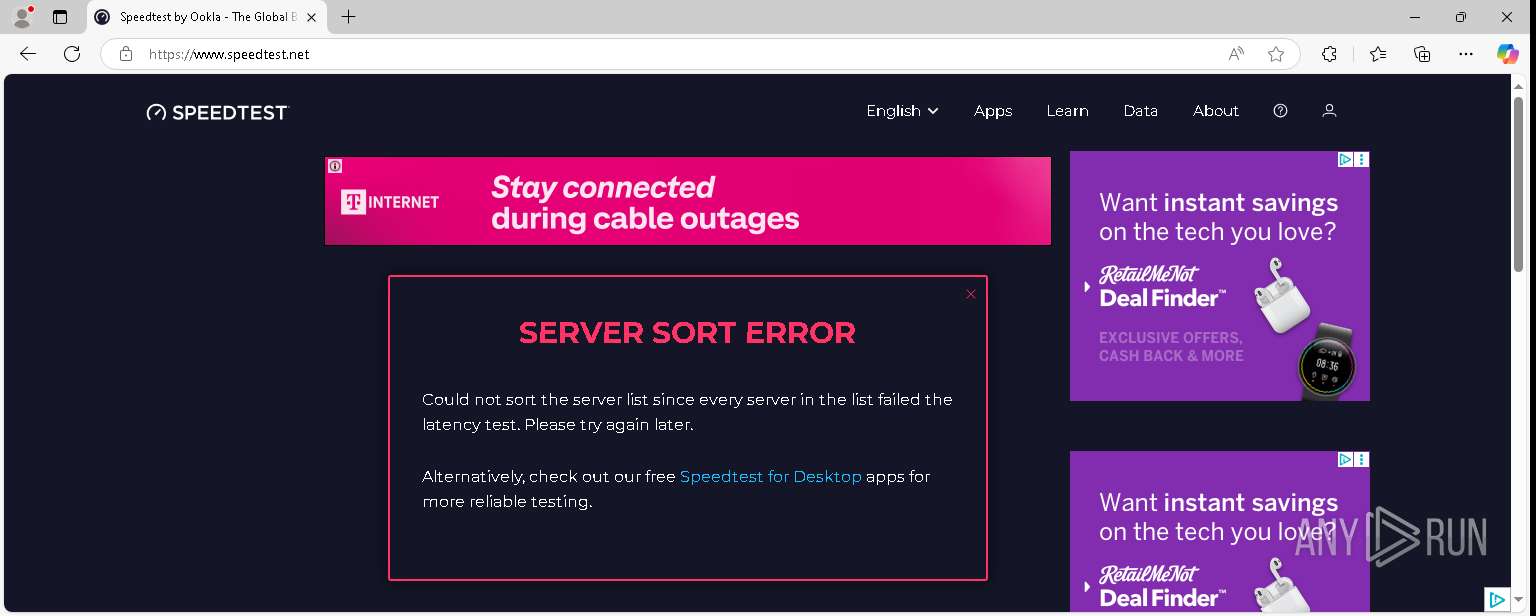Screen dimensions: 1536x616
Task: View site information lock icon
Action: tap(126, 54)
